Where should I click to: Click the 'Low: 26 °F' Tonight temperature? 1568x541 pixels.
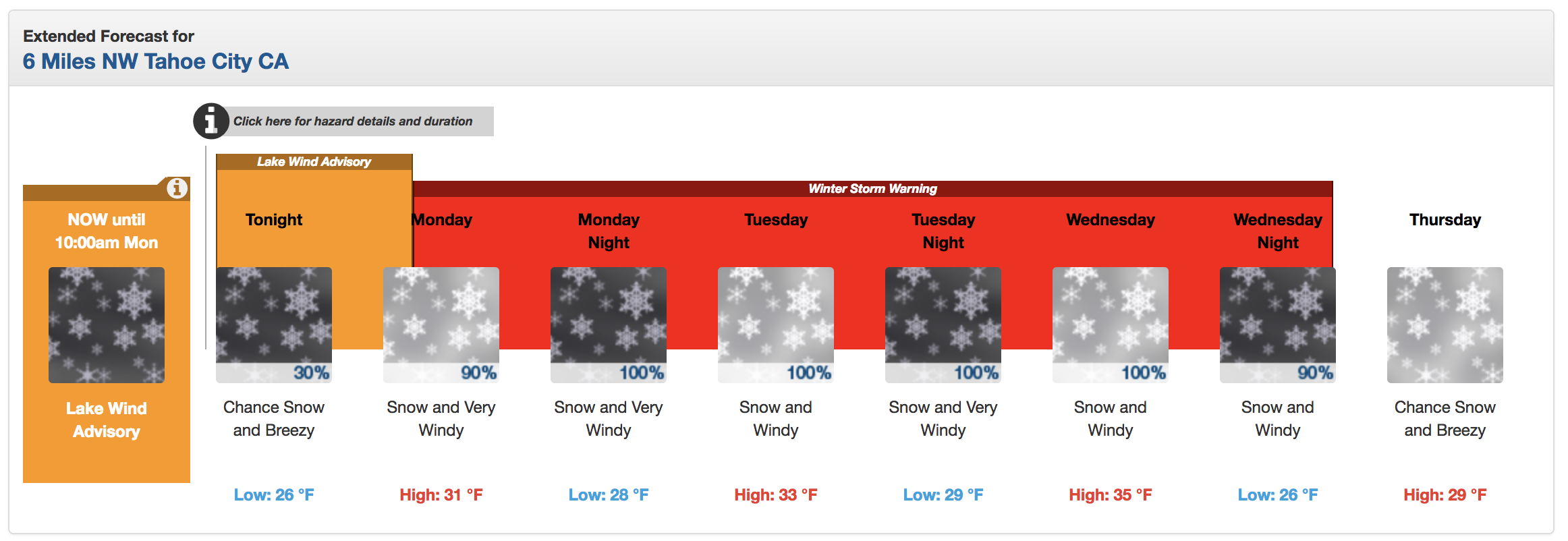coord(274,495)
